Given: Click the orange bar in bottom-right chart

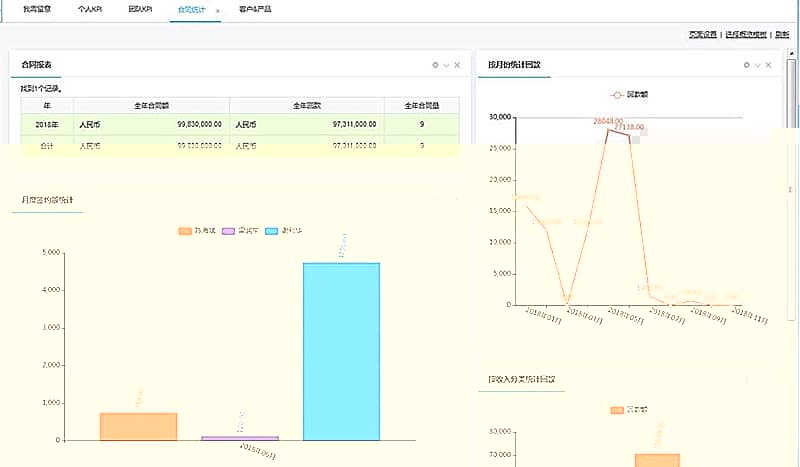Looking at the screenshot, I should pos(657,460).
